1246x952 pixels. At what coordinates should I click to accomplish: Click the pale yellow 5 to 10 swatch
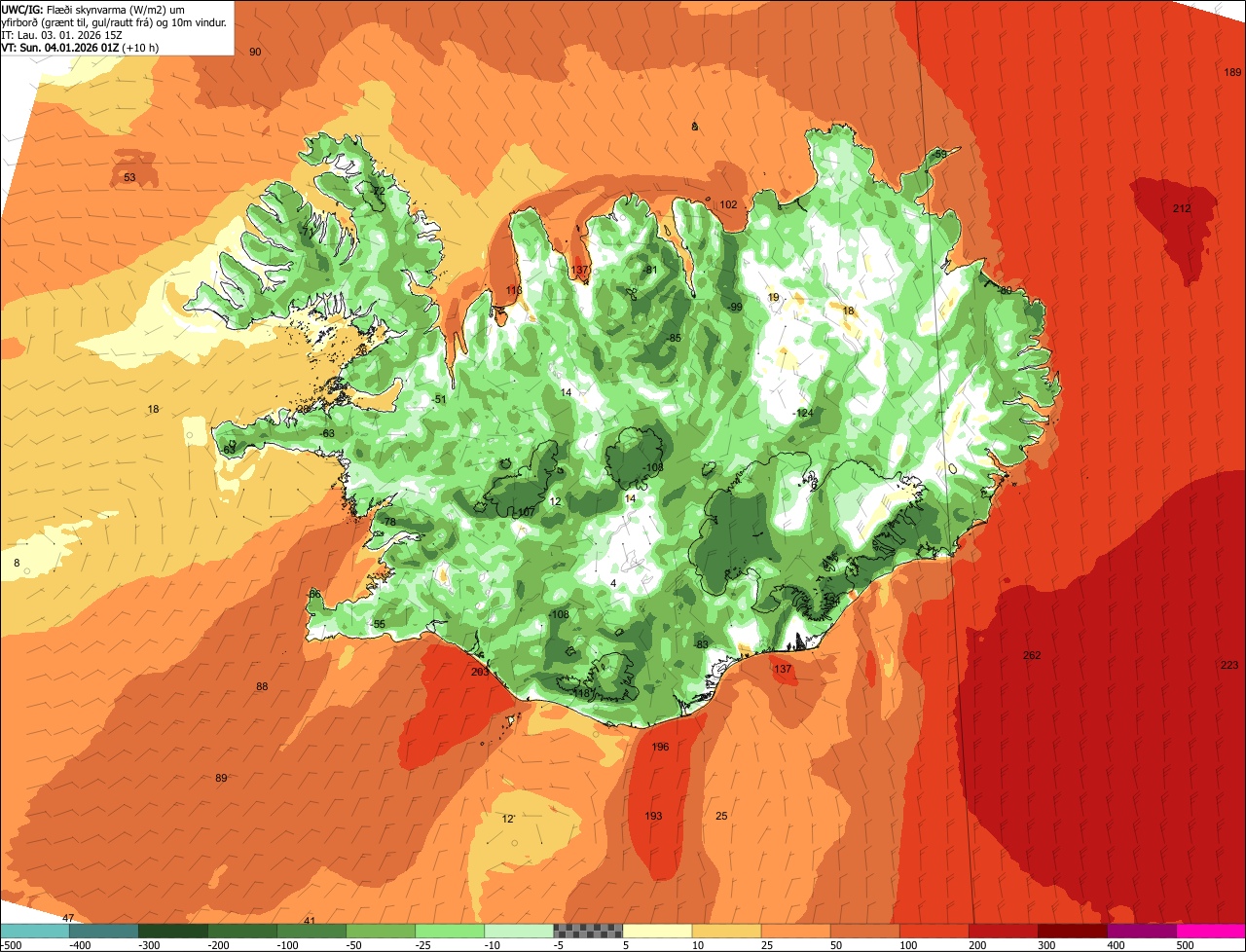tap(657, 932)
